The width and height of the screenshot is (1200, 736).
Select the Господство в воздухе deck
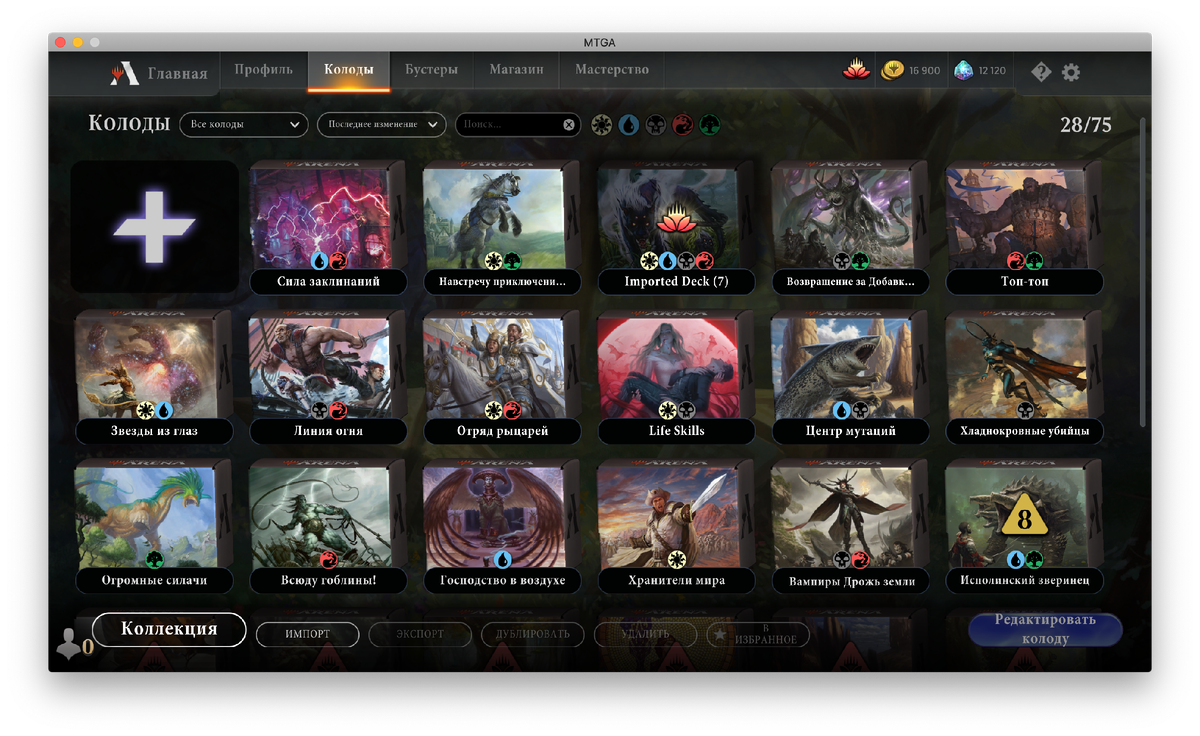[502, 526]
